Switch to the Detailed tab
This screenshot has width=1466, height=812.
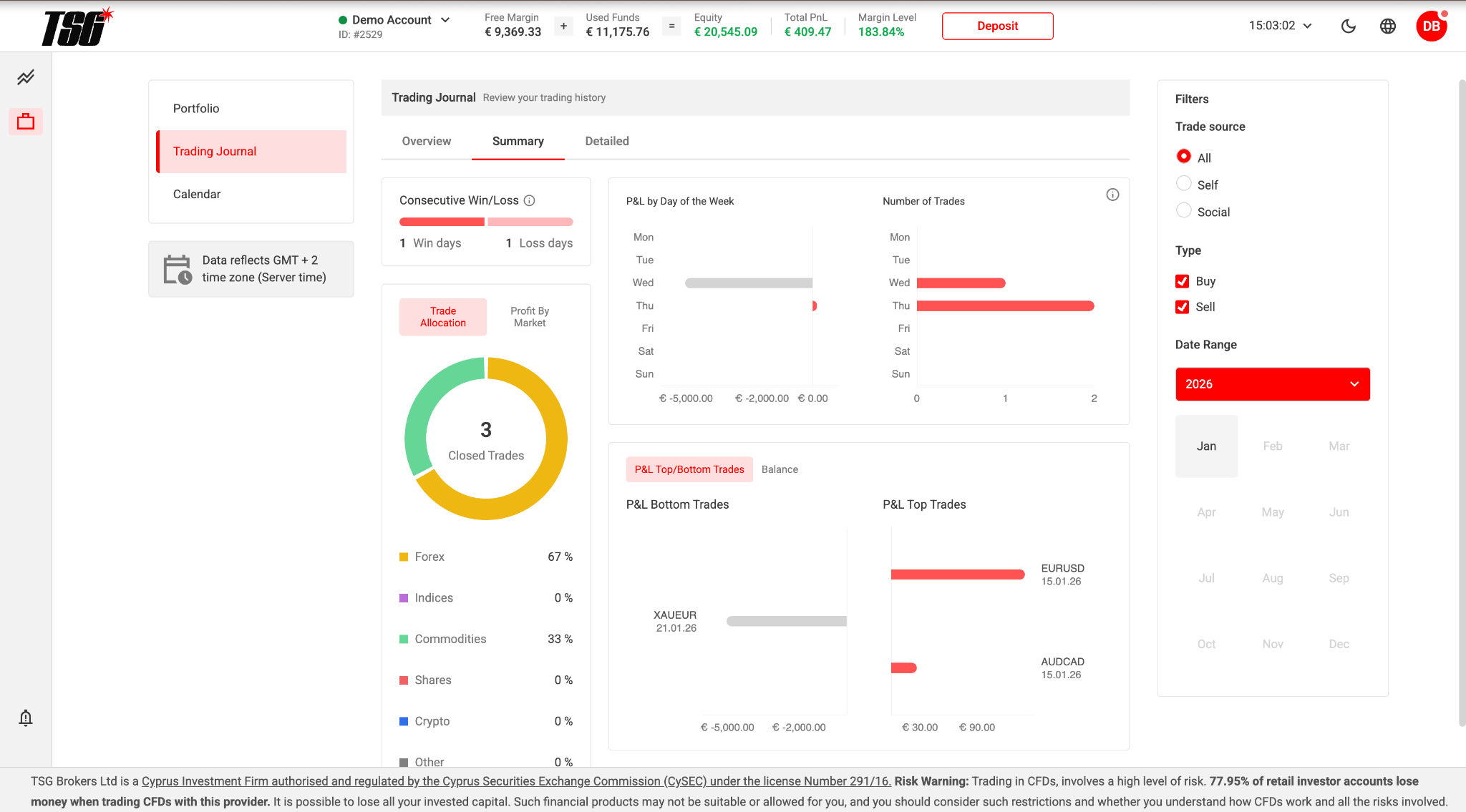click(x=607, y=141)
